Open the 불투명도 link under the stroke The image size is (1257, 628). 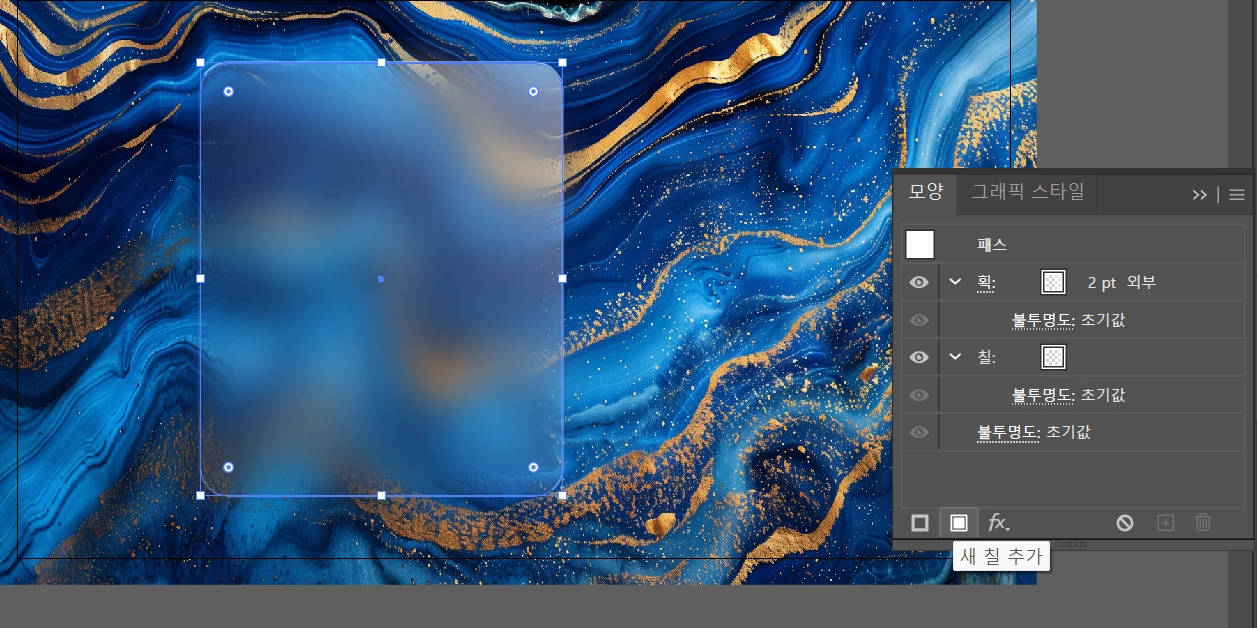(x=1043, y=321)
